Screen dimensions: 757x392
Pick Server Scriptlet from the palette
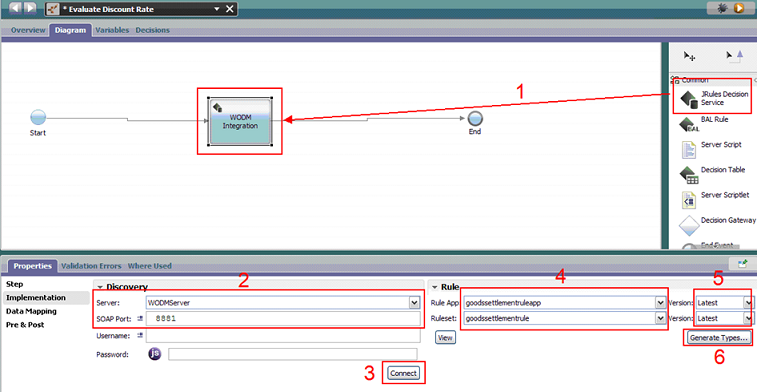pos(715,199)
